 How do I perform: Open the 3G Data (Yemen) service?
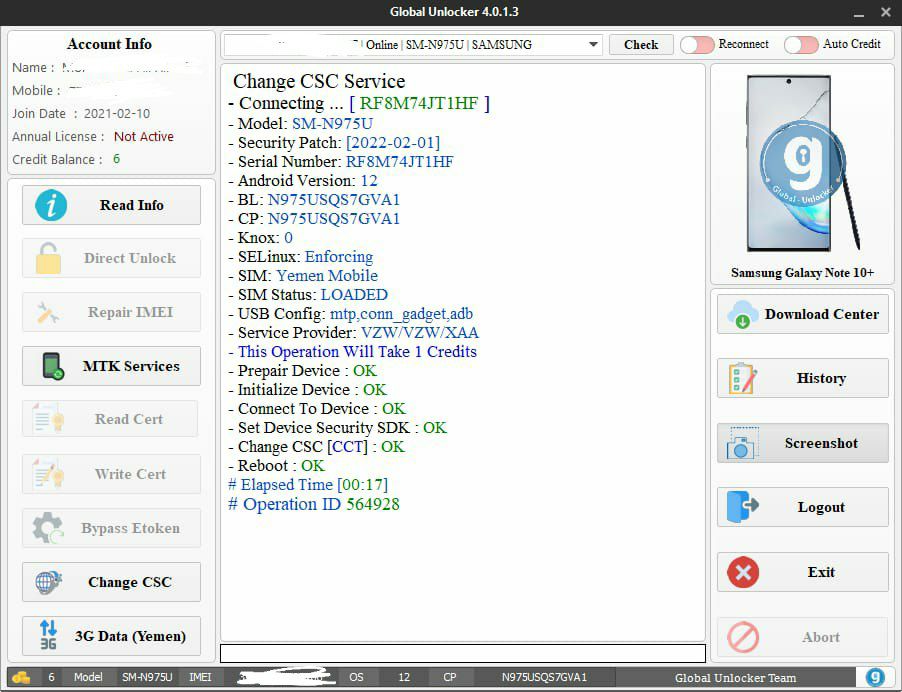(x=112, y=636)
